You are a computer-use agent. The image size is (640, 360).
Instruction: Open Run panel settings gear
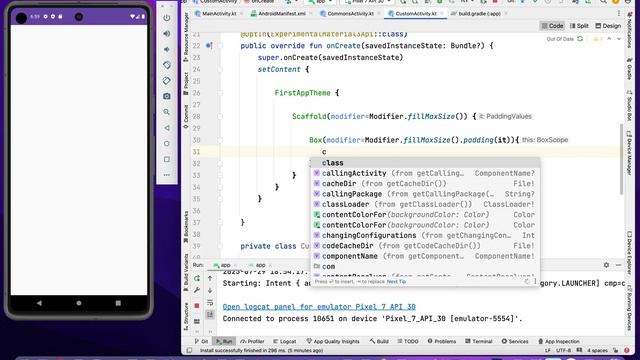606,265
